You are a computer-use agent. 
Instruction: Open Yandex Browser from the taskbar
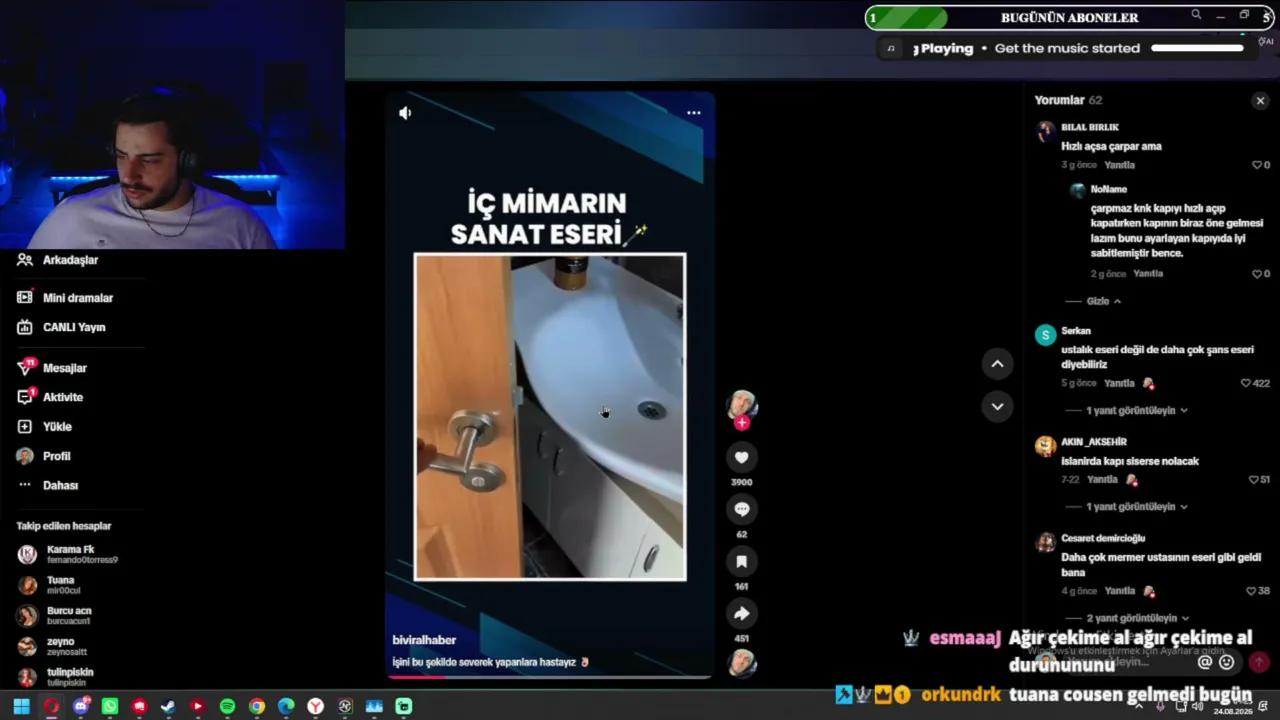pos(316,707)
